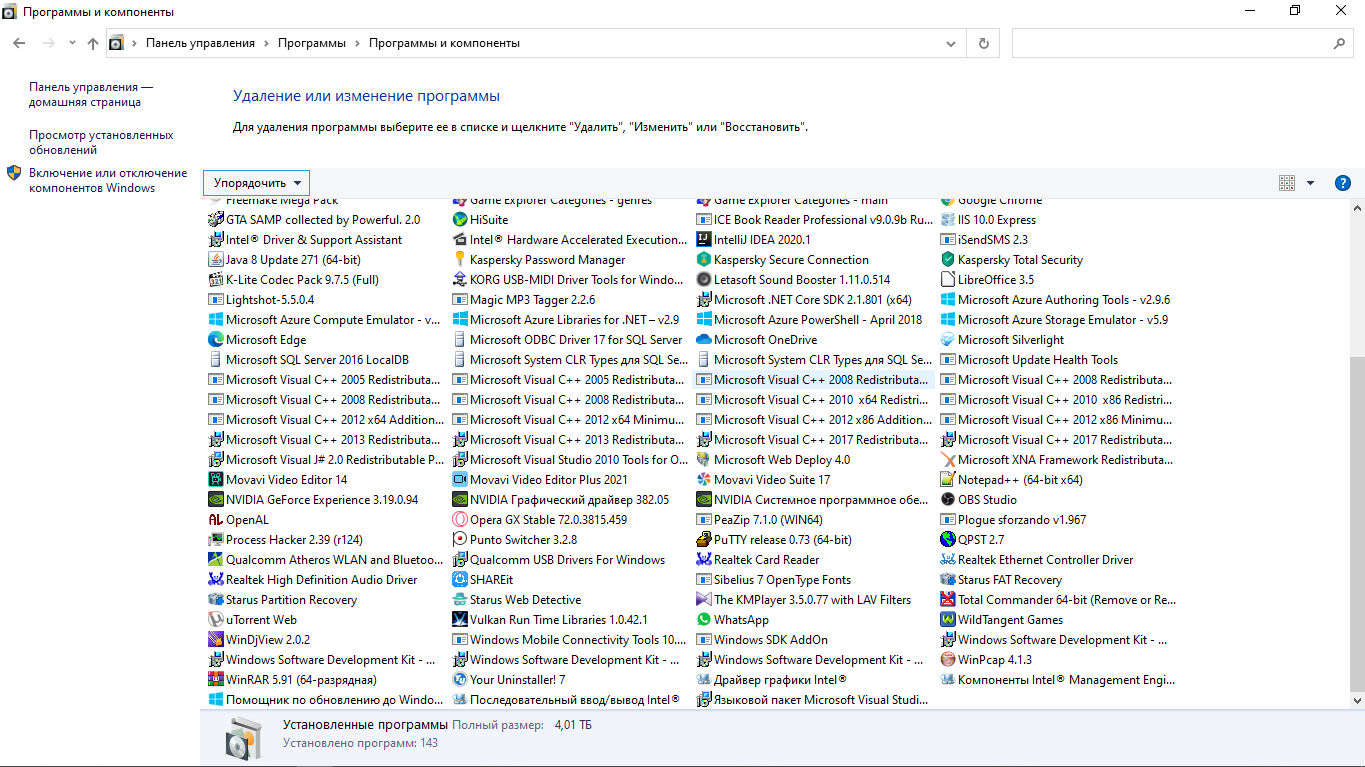Open Включение или отключение компонентов Windows

pyautogui.click(x=108, y=180)
